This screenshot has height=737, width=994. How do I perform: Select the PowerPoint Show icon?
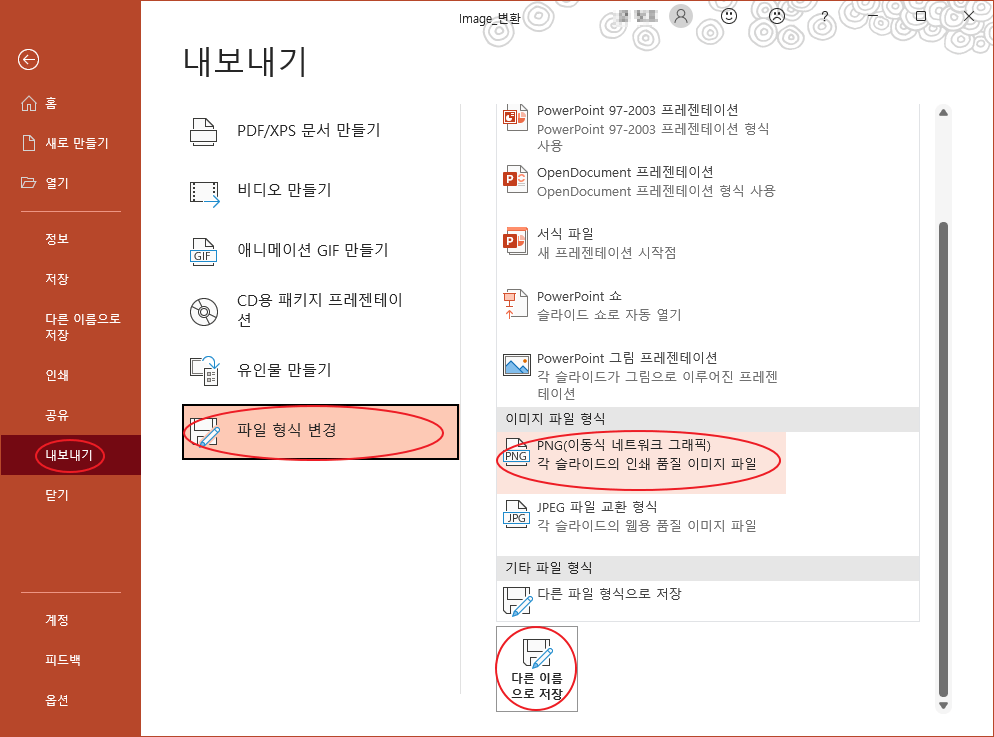(515, 304)
